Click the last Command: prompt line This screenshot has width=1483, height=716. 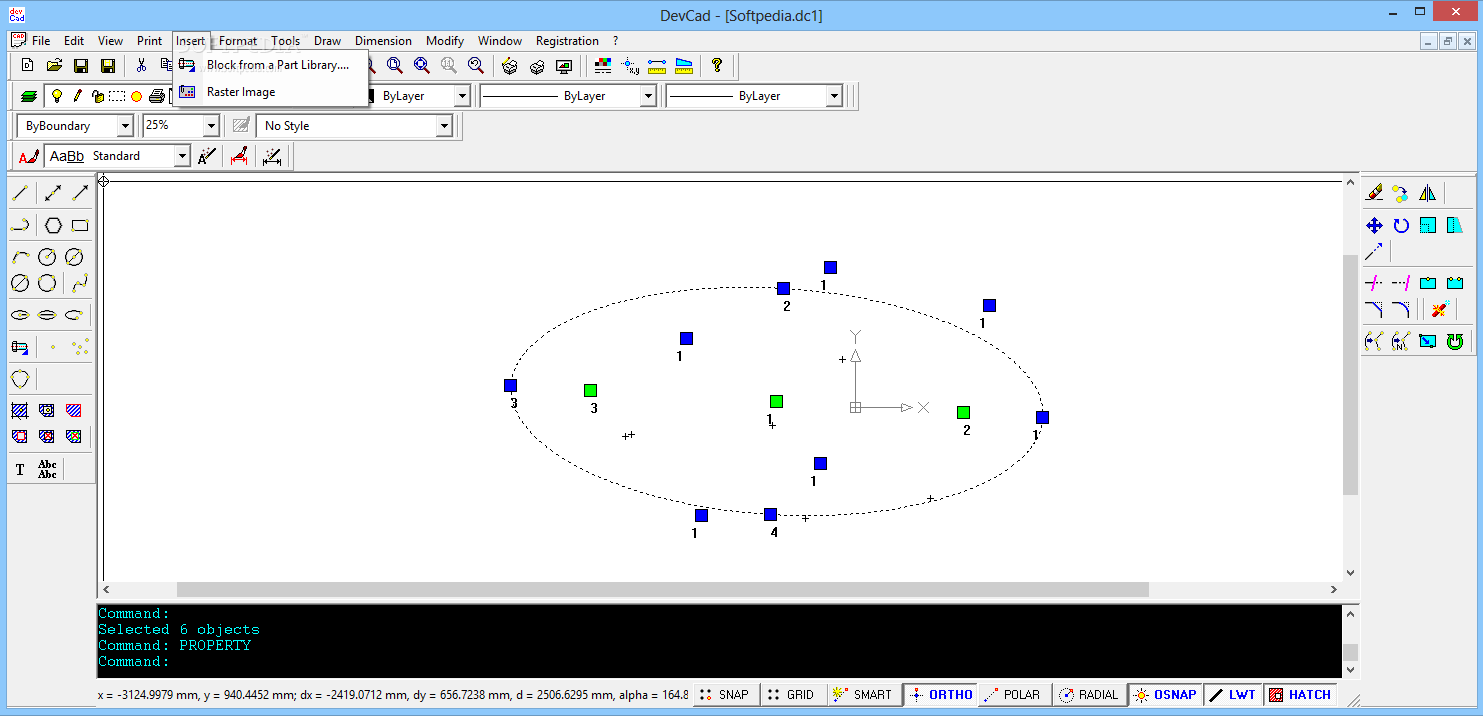pos(134,661)
